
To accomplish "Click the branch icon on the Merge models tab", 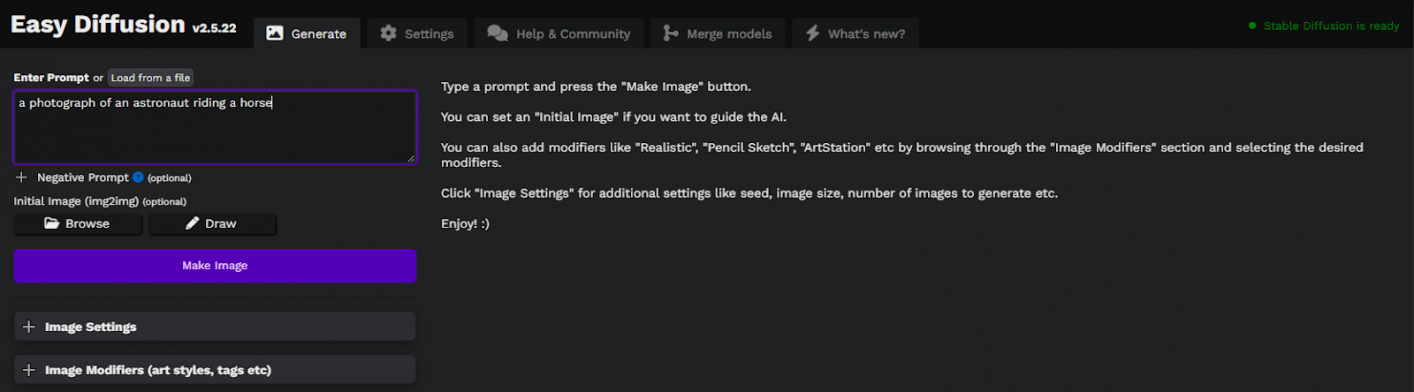I will tap(671, 33).
